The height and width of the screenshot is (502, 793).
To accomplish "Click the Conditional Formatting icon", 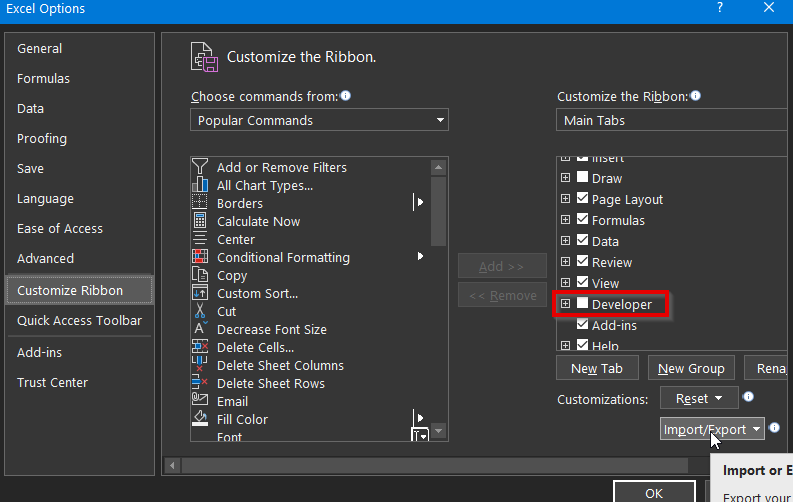I will tap(200, 256).
